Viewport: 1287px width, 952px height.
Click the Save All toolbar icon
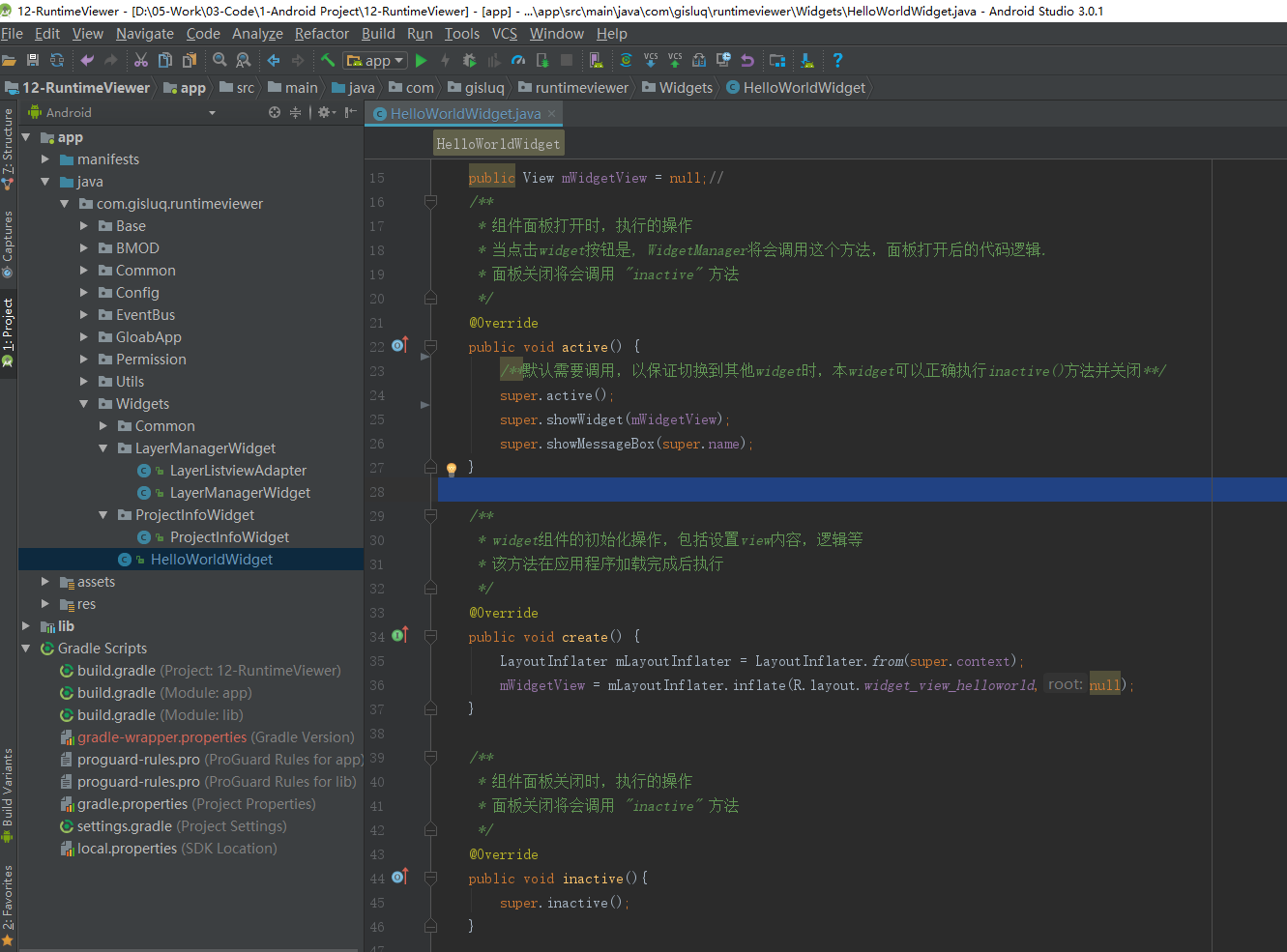[x=33, y=60]
